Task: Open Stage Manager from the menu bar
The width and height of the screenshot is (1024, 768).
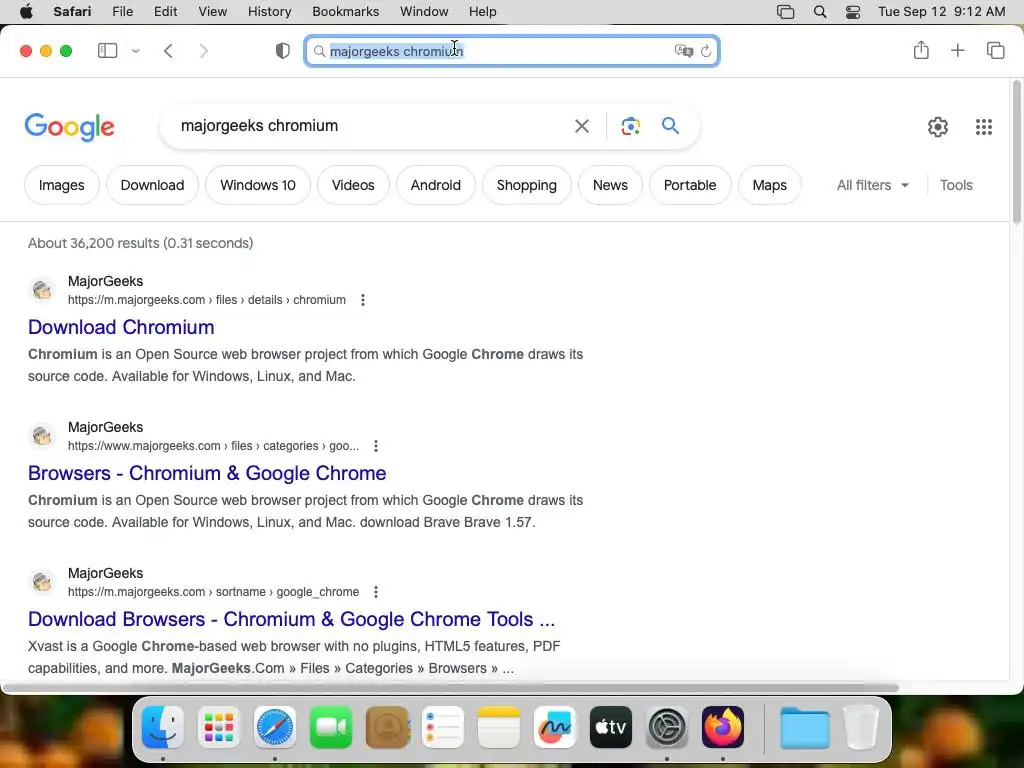Action: tap(786, 12)
